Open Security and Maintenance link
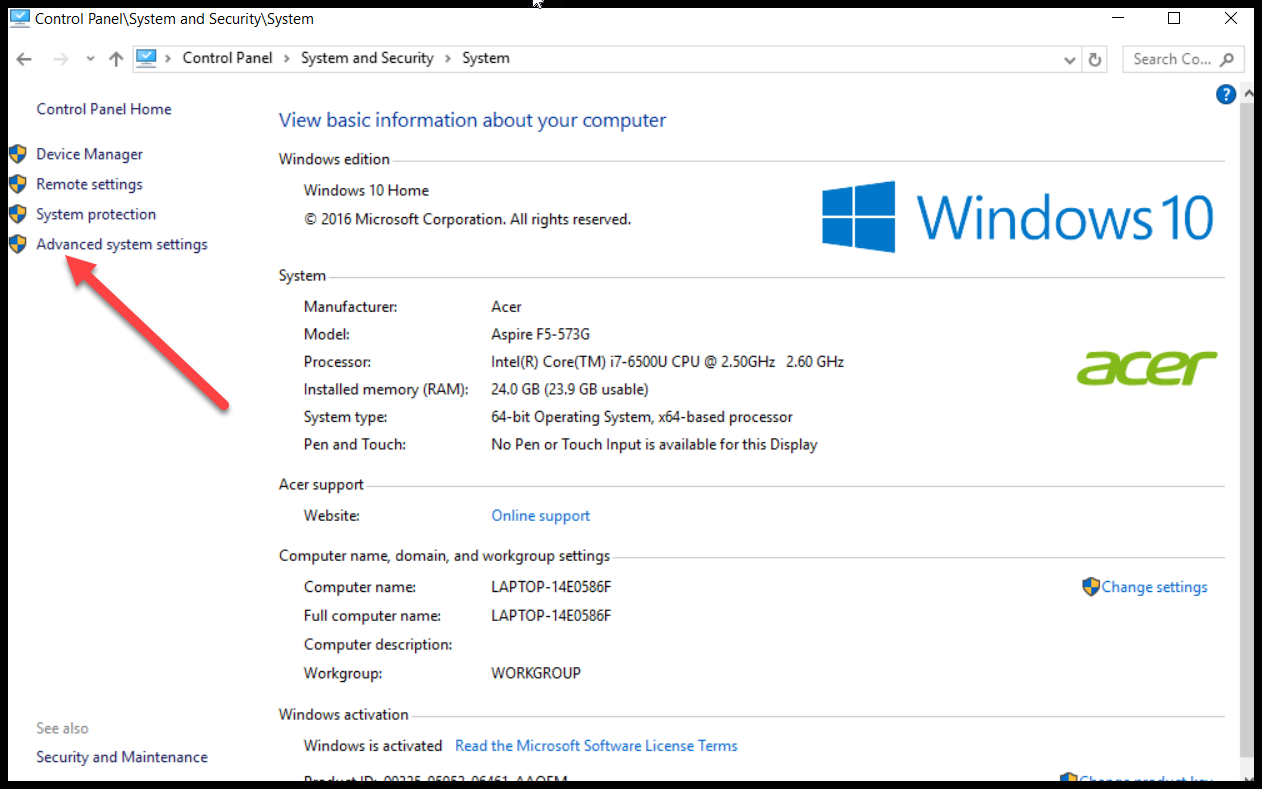 tap(122, 757)
